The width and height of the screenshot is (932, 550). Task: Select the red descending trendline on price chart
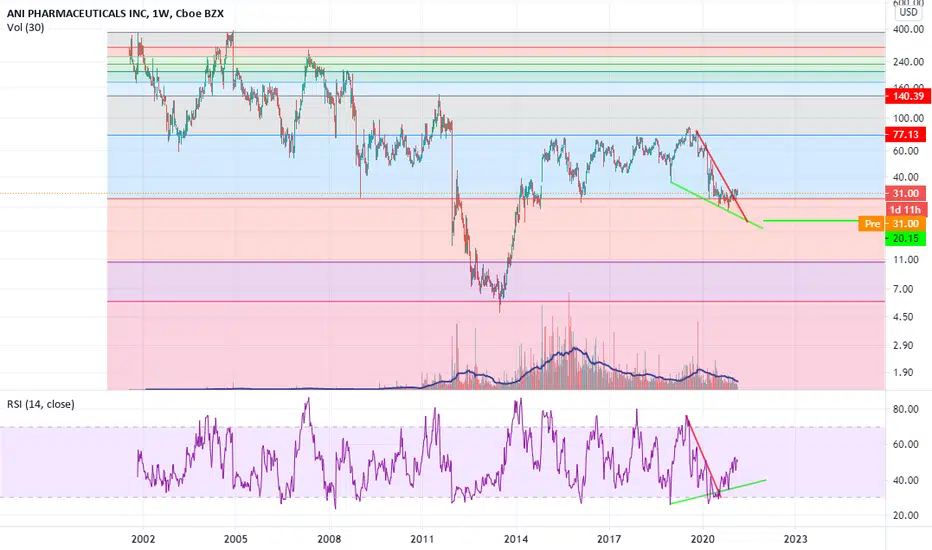coord(721,175)
